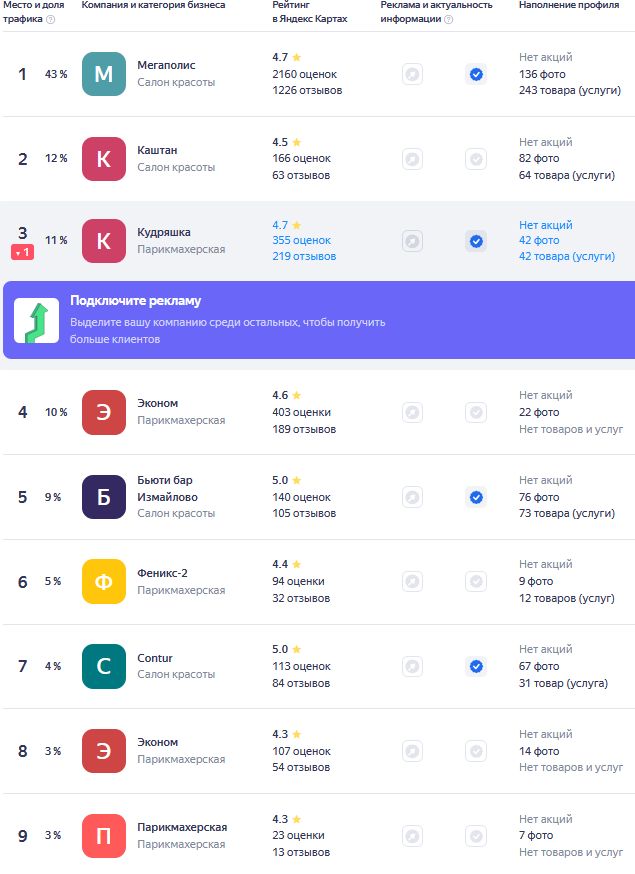Click the grey verification mark for eighth-place Эконом
Screen dimensions: 635x874
click(x=476, y=751)
